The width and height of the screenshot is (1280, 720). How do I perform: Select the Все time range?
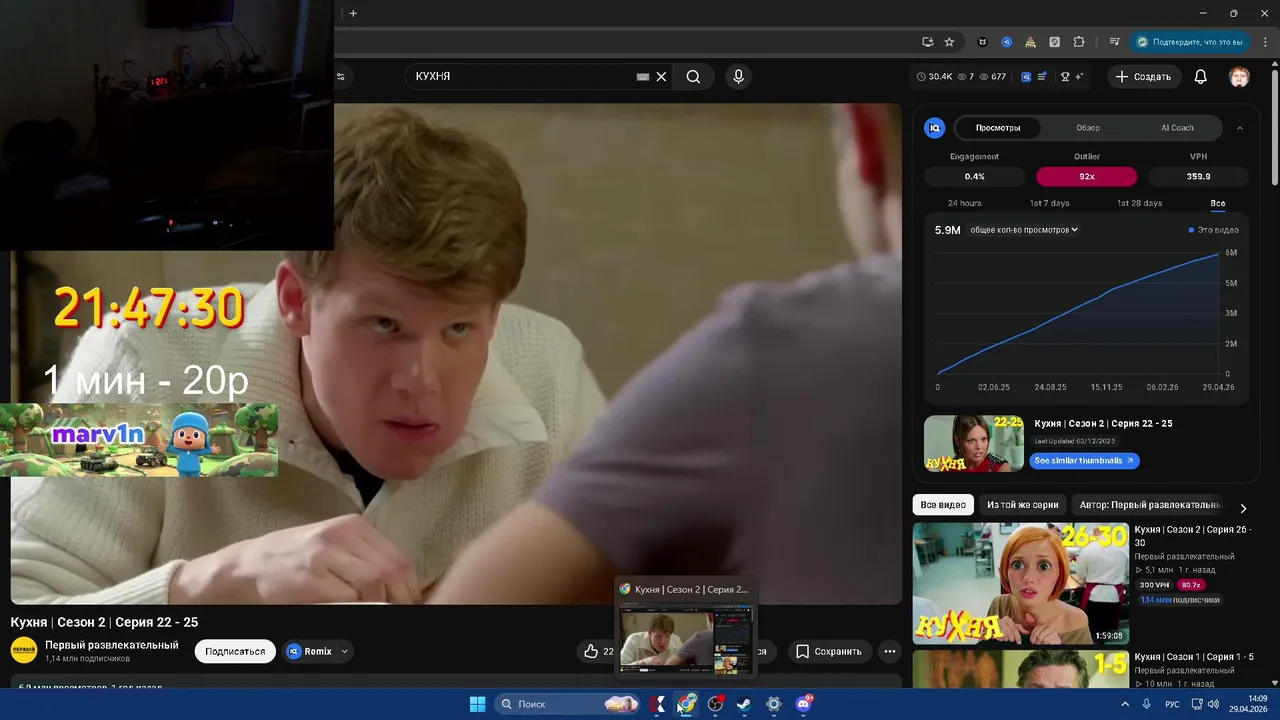point(1217,203)
